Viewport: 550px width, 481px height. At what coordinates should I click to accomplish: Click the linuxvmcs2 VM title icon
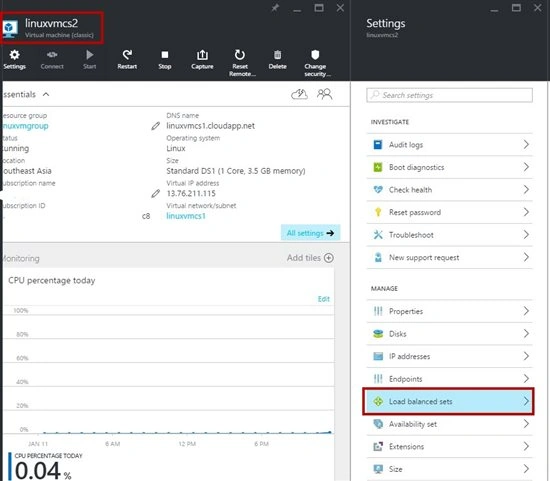tap(10, 29)
